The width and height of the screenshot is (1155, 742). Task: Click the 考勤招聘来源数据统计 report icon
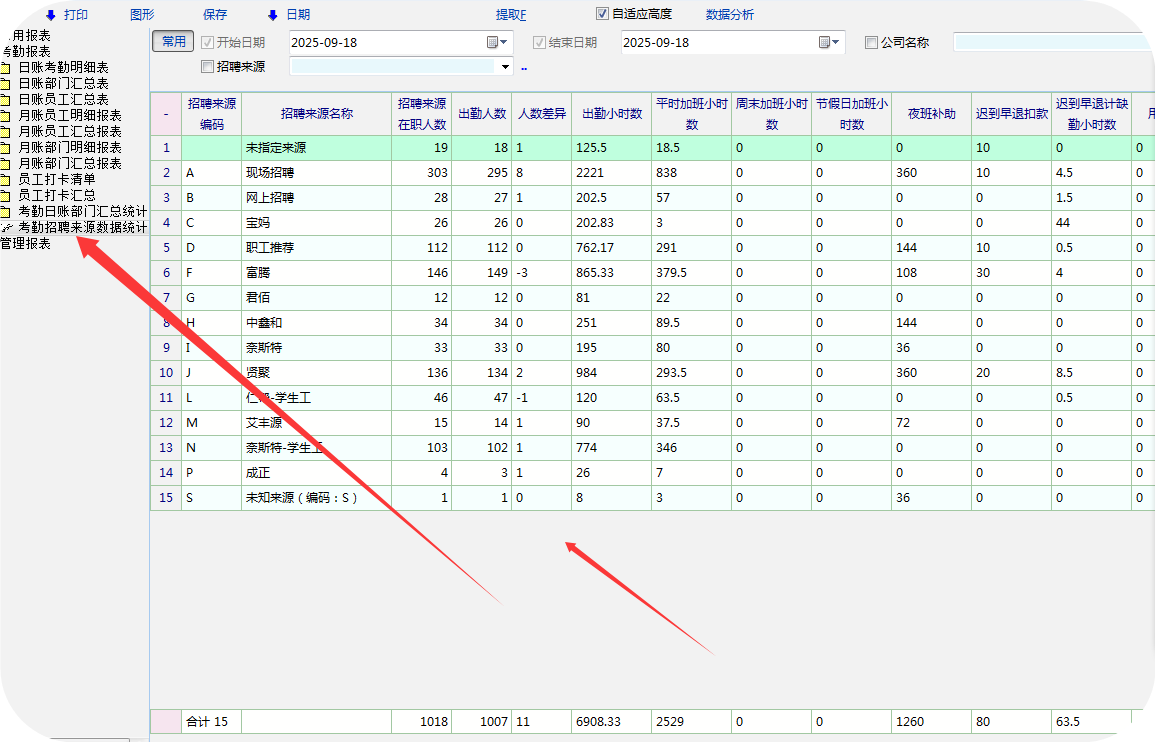7,228
